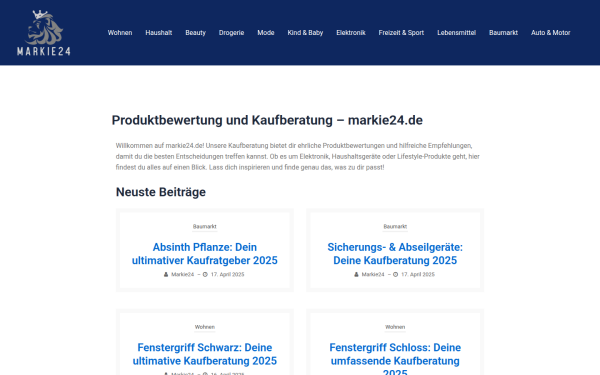Viewport: 600px width, 375px height.
Task: Go to the Beauty category
Action: [196, 33]
